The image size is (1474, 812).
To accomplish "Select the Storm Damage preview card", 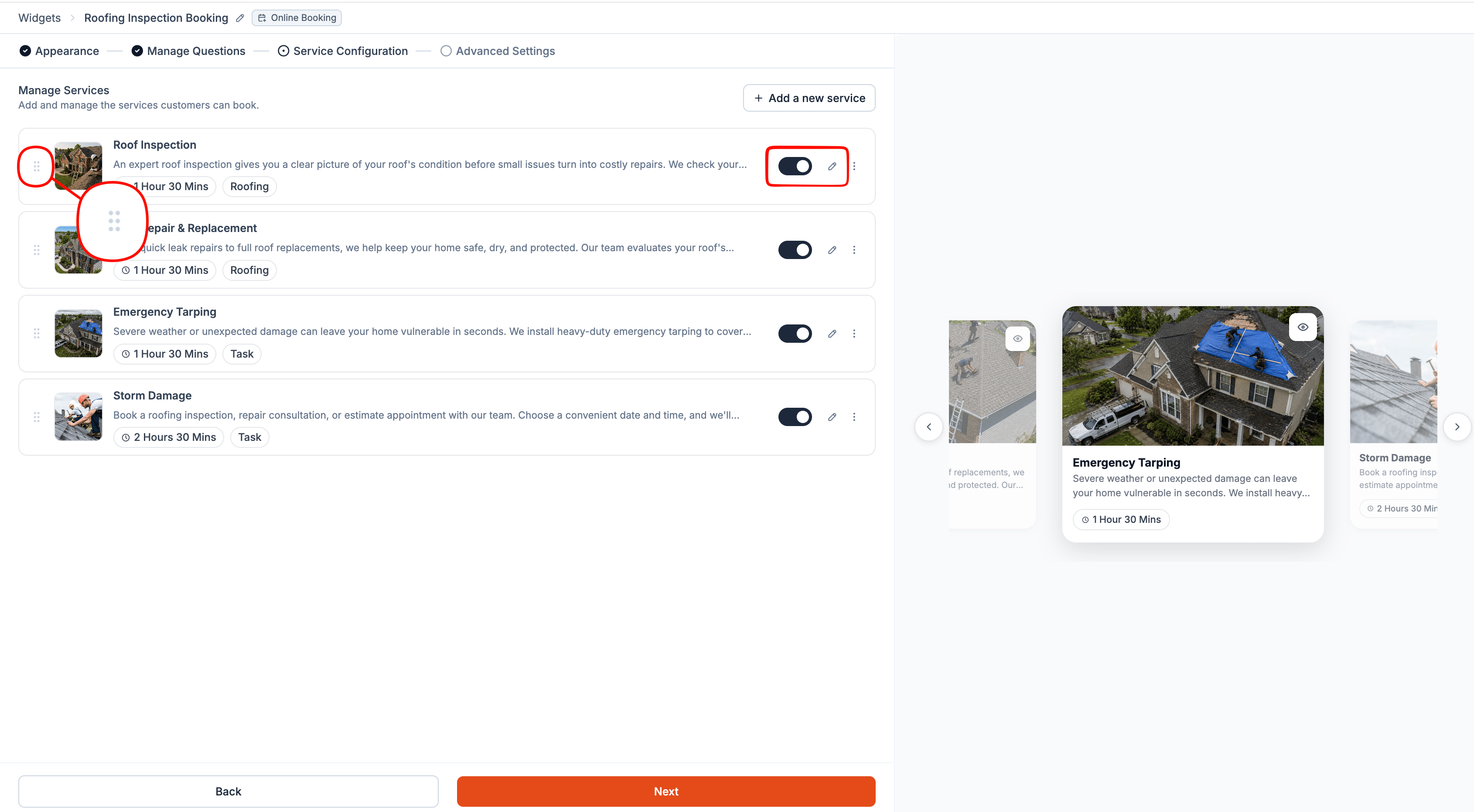I will pyautogui.click(x=1394, y=424).
